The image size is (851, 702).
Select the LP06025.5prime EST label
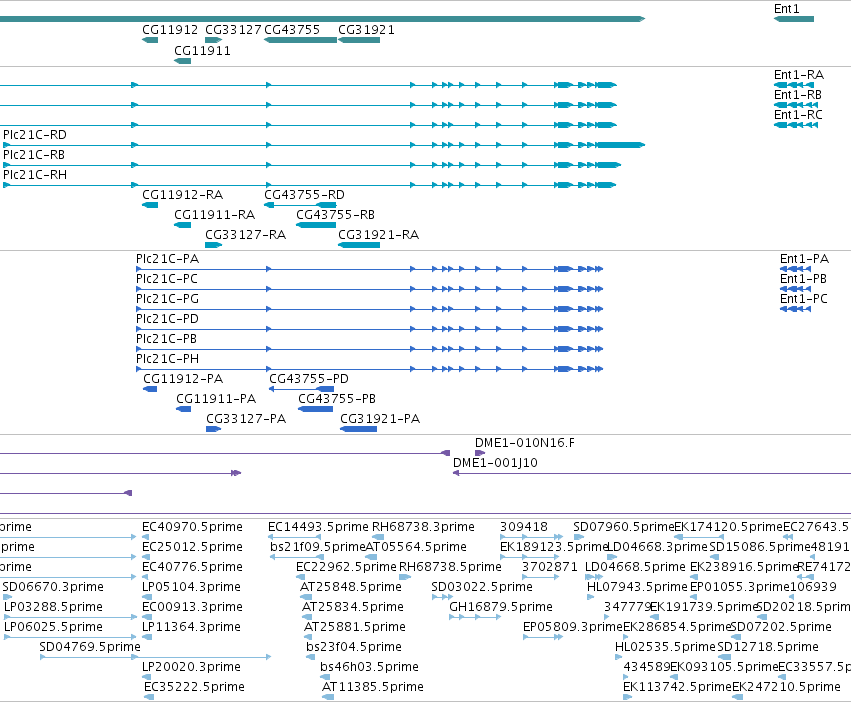click(53, 627)
